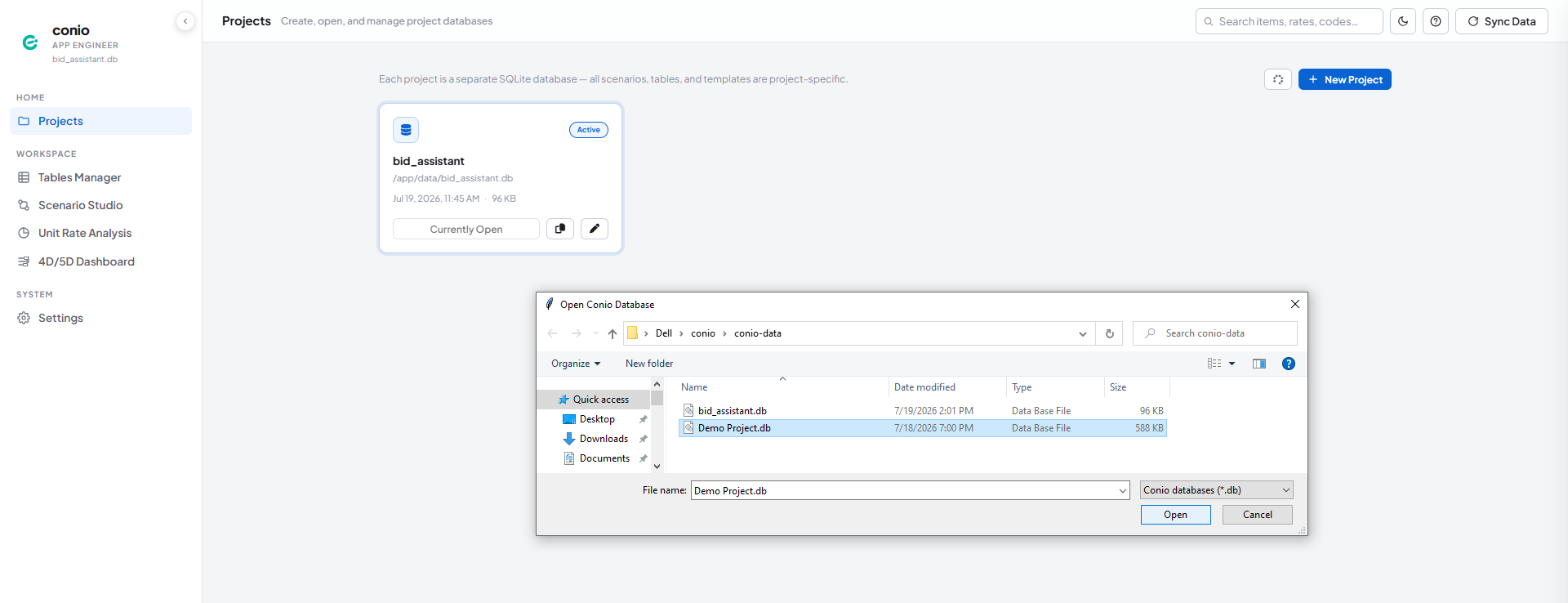Click the conio logo icon
This screenshot has width=1568, height=603.
tap(30, 42)
